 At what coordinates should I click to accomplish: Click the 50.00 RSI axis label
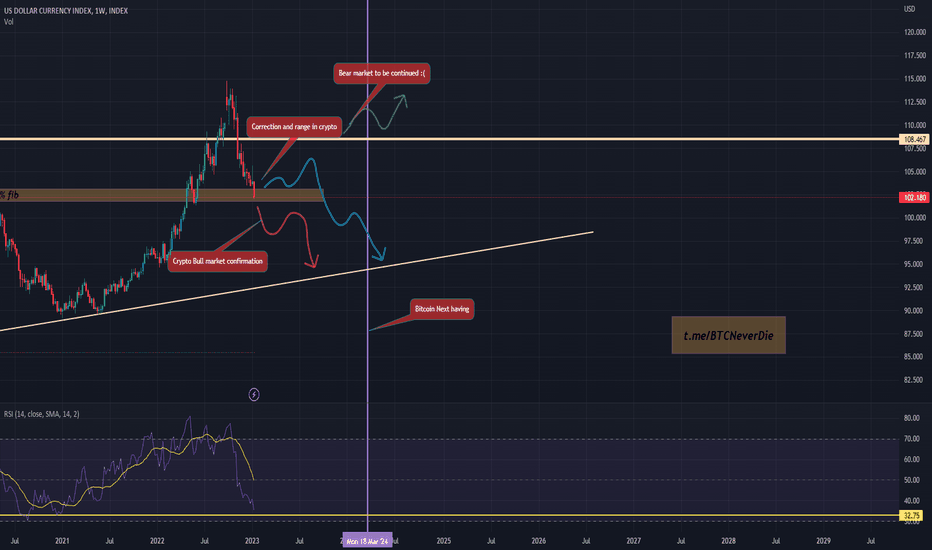tap(912, 480)
